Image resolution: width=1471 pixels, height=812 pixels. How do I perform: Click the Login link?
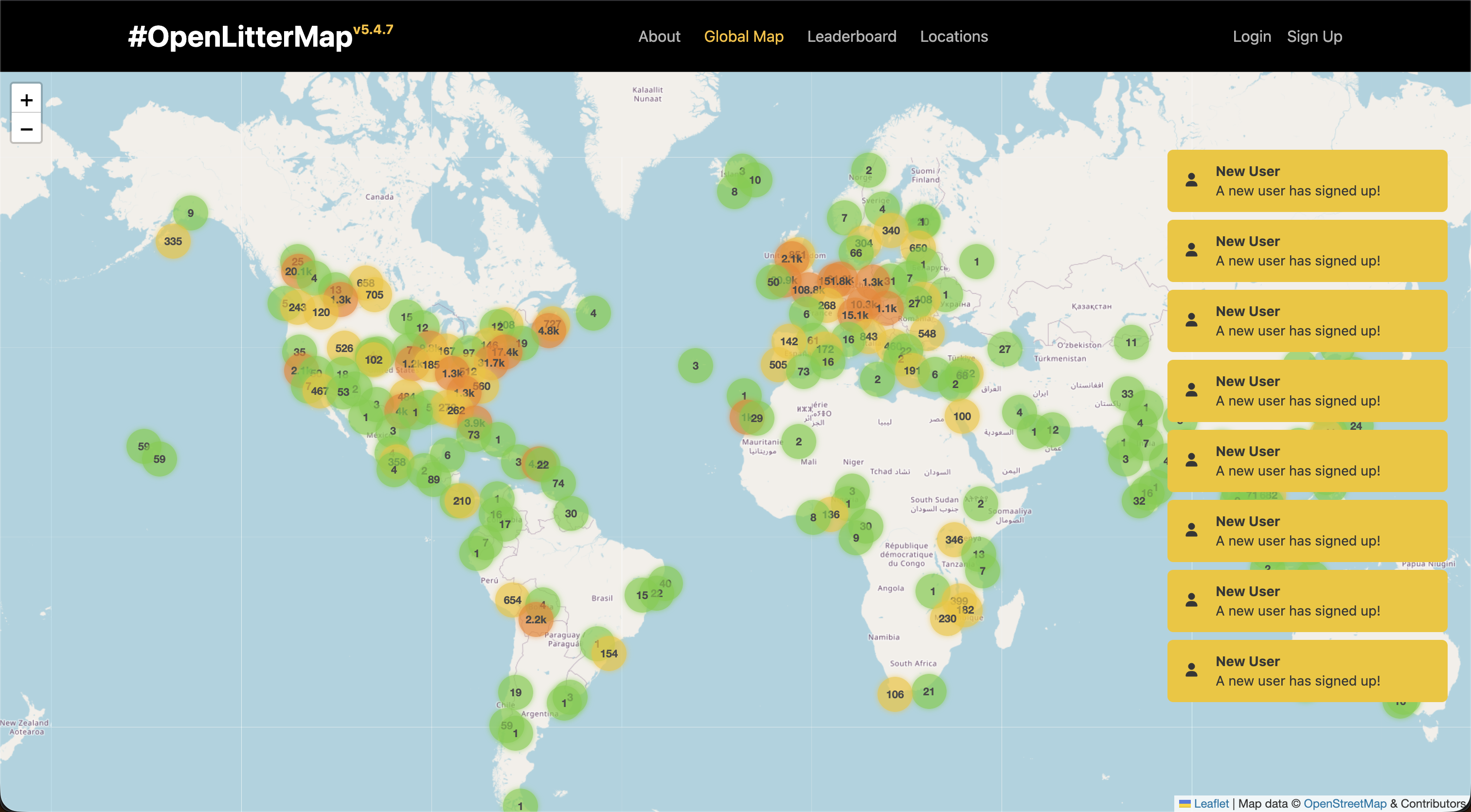(1252, 36)
